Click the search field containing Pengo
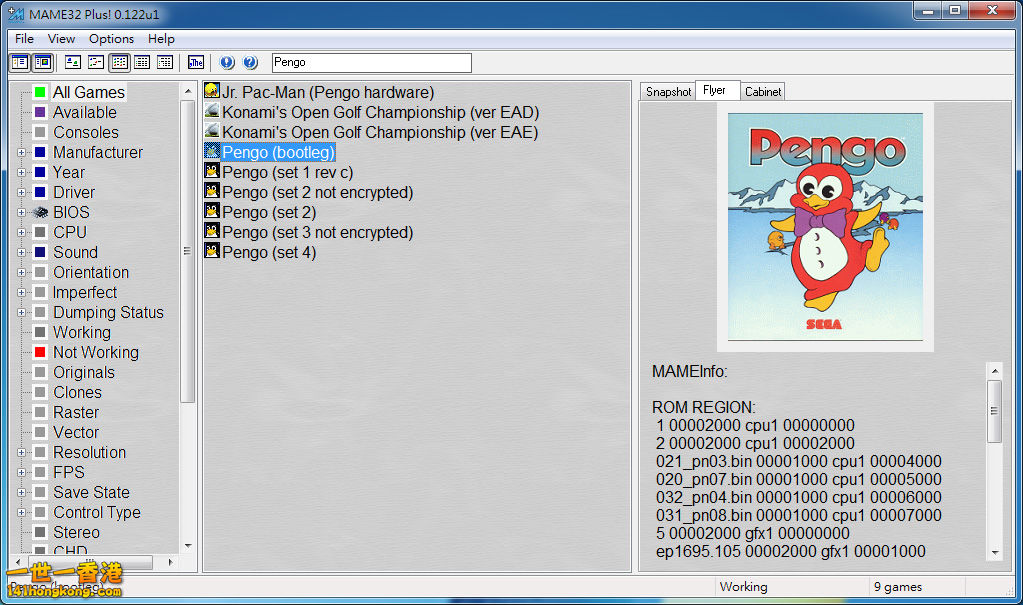 370,63
